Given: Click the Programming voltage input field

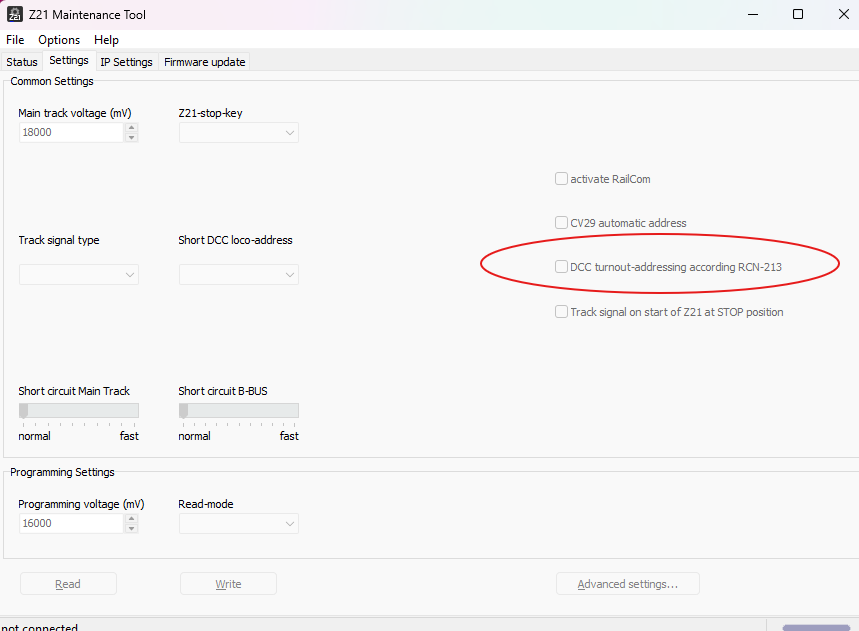Looking at the screenshot, I should pyautogui.click(x=71, y=524).
